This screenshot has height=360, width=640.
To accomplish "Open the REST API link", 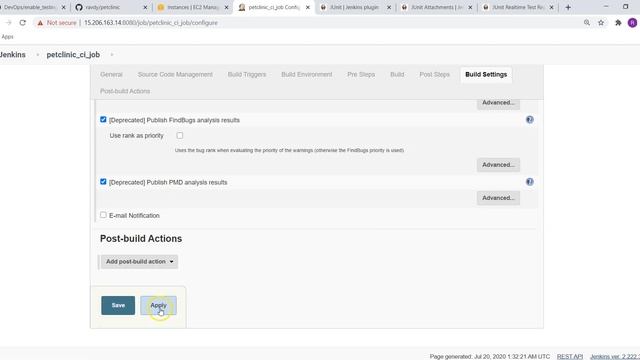I will (570, 356).
